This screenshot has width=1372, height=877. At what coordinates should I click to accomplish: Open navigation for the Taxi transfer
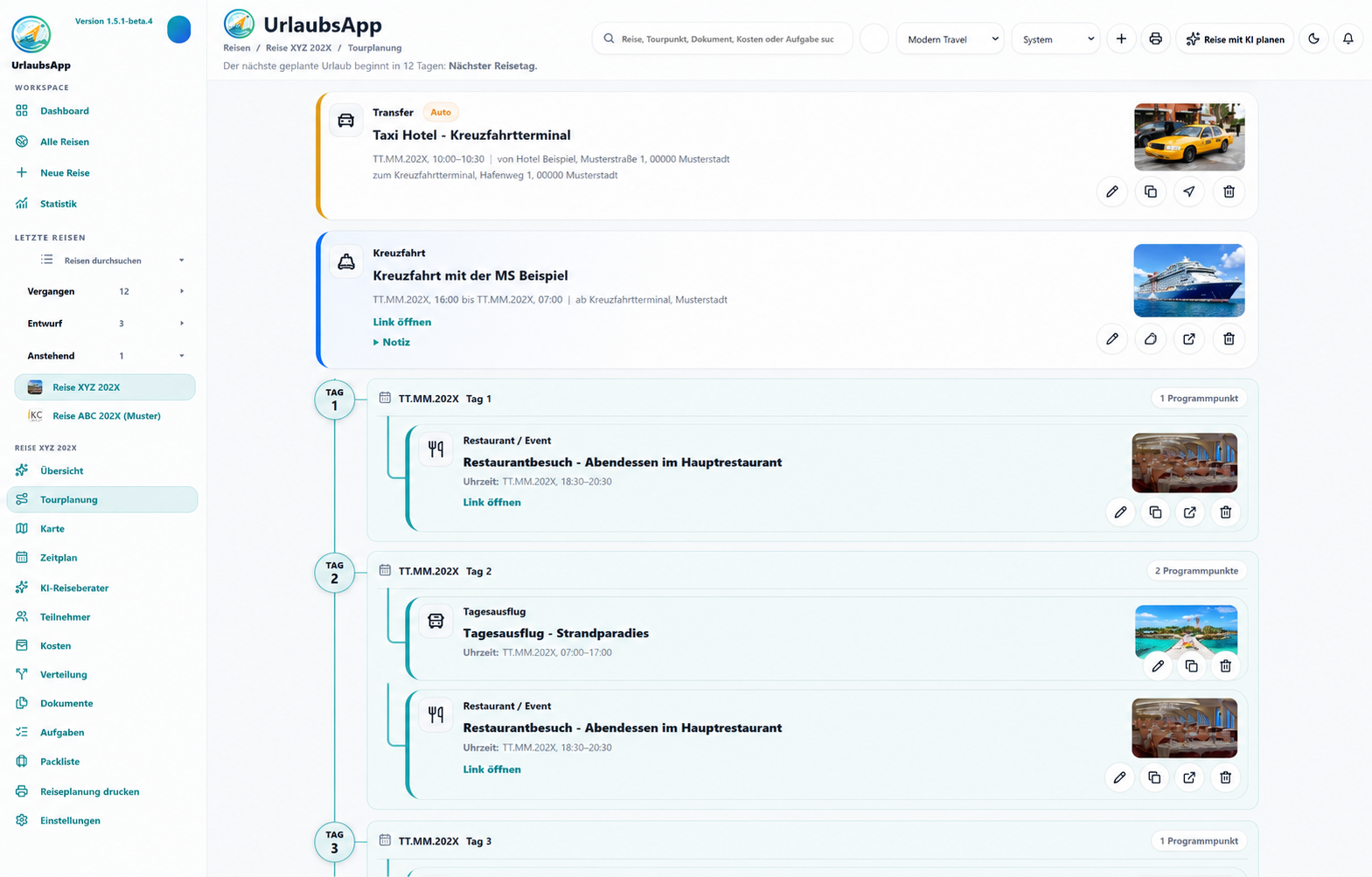pyautogui.click(x=1189, y=191)
